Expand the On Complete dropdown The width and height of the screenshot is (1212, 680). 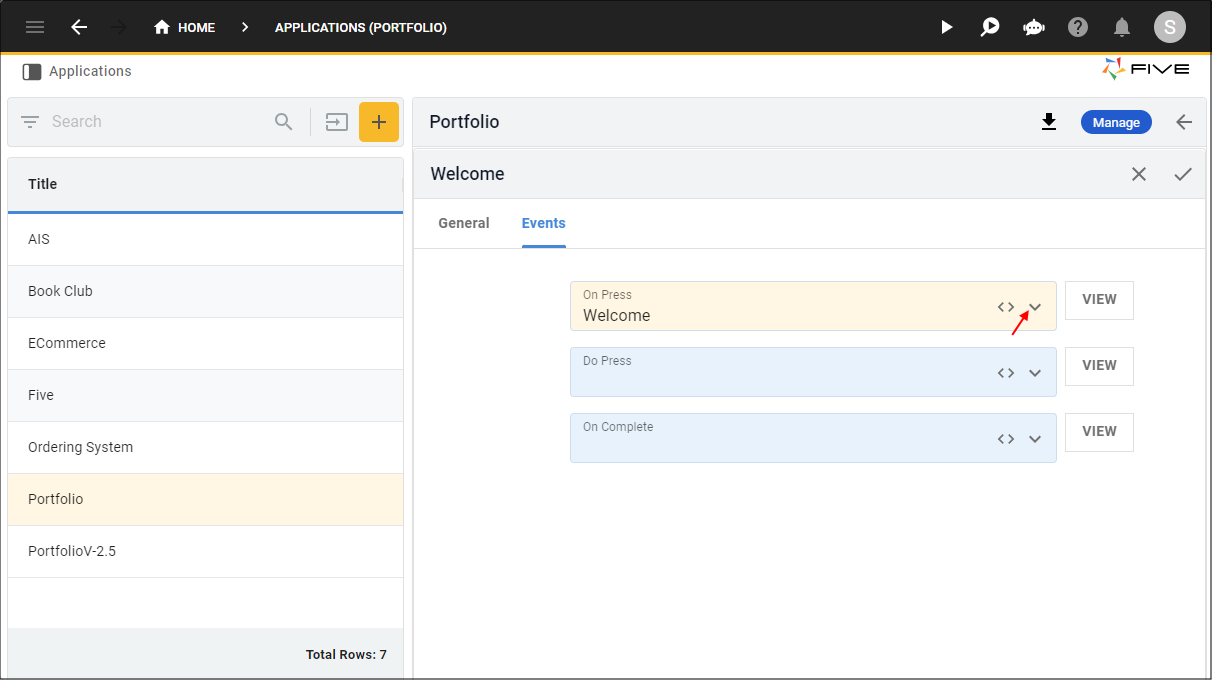pyautogui.click(x=1036, y=439)
